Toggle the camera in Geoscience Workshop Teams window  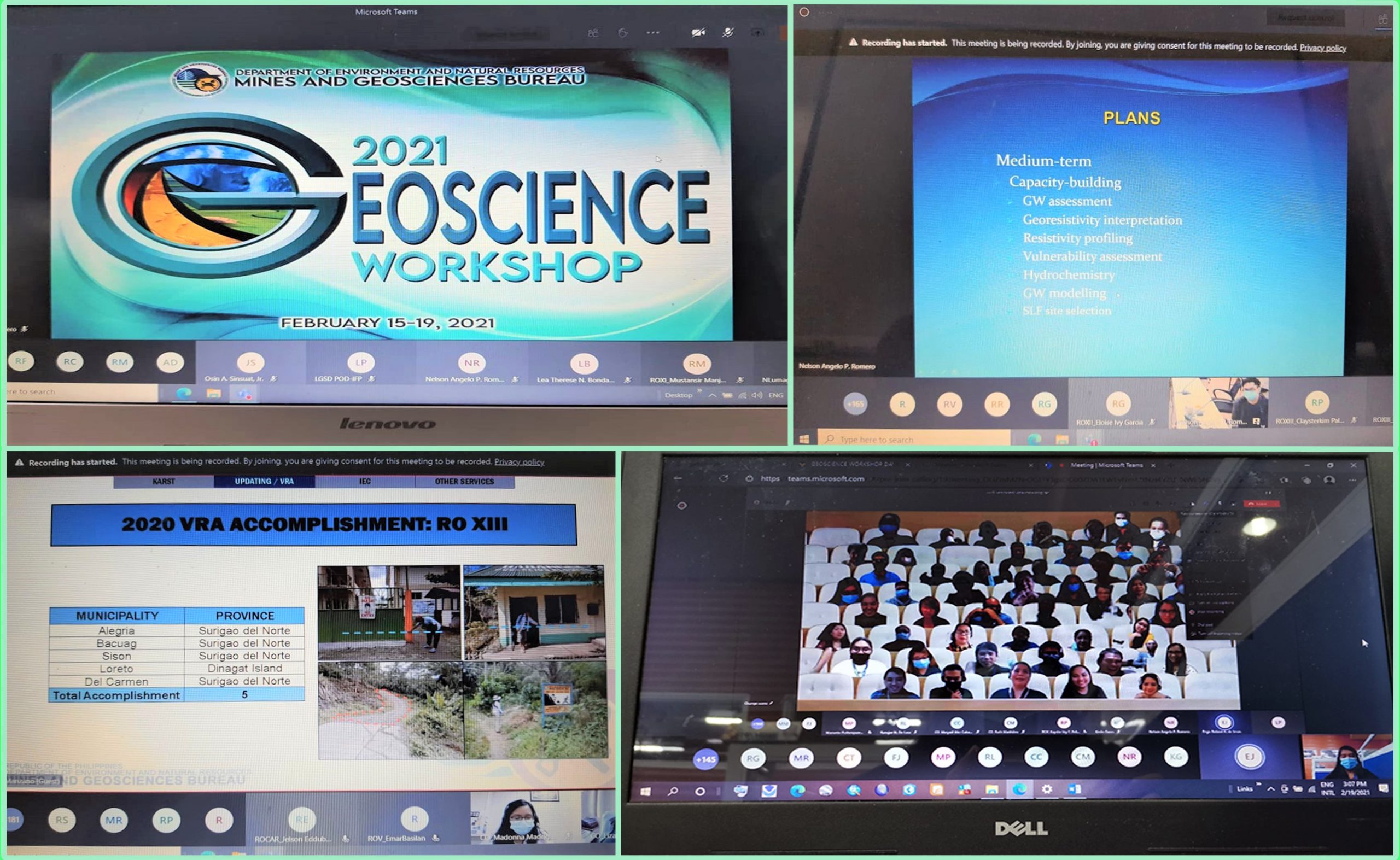698,32
